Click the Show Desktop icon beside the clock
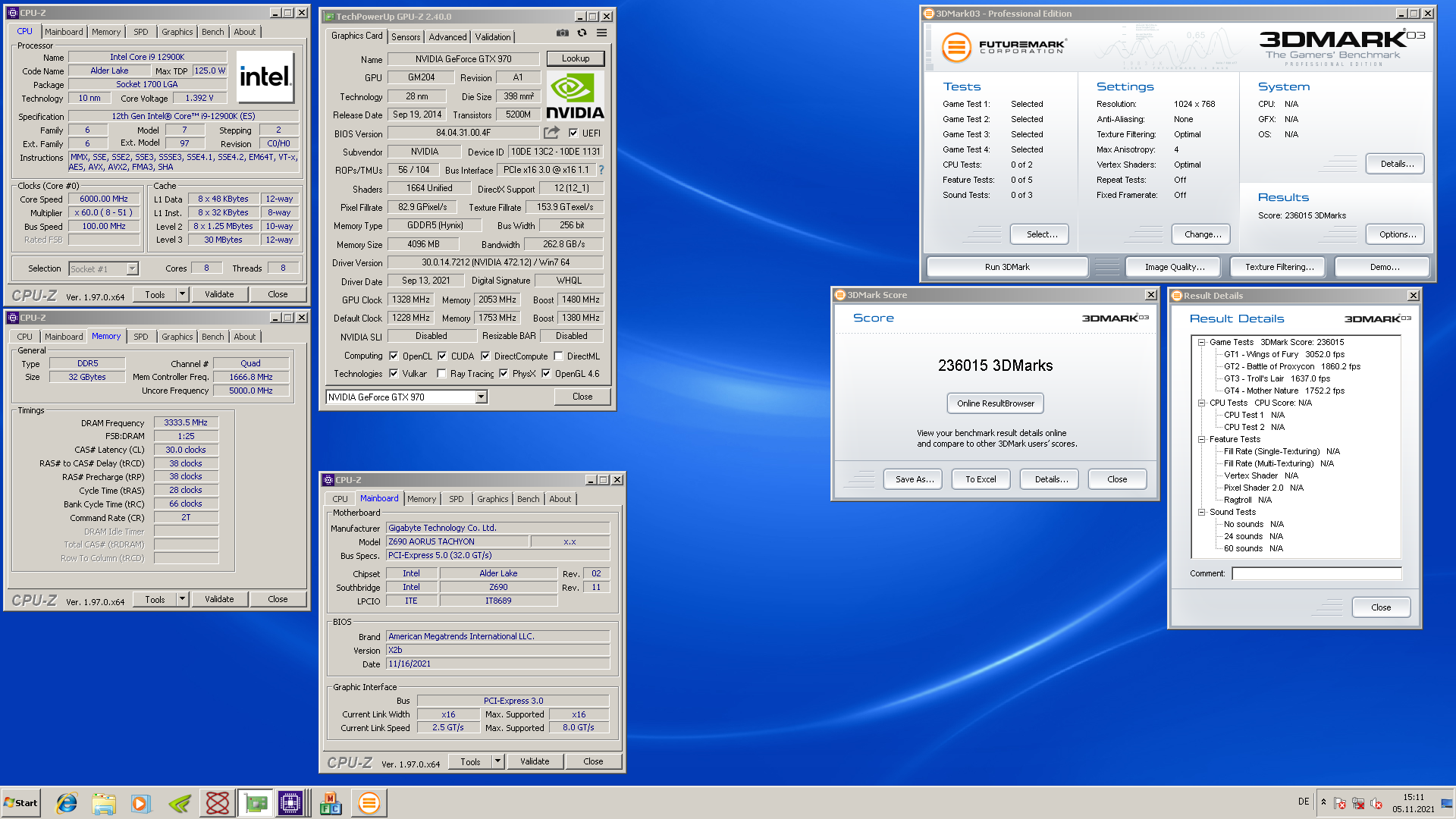Viewport: 1456px width, 819px height. click(x=1447, y=803)
